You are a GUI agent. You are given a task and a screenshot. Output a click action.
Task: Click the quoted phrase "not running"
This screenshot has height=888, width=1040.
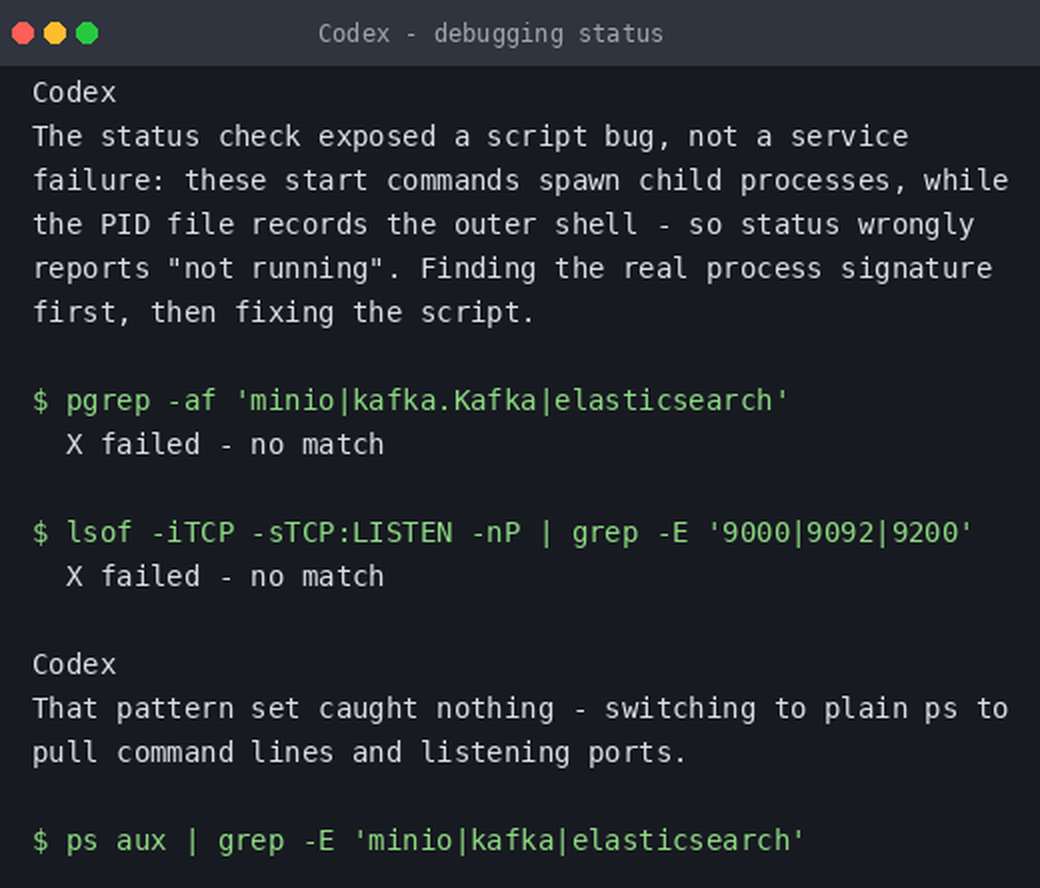275,269
